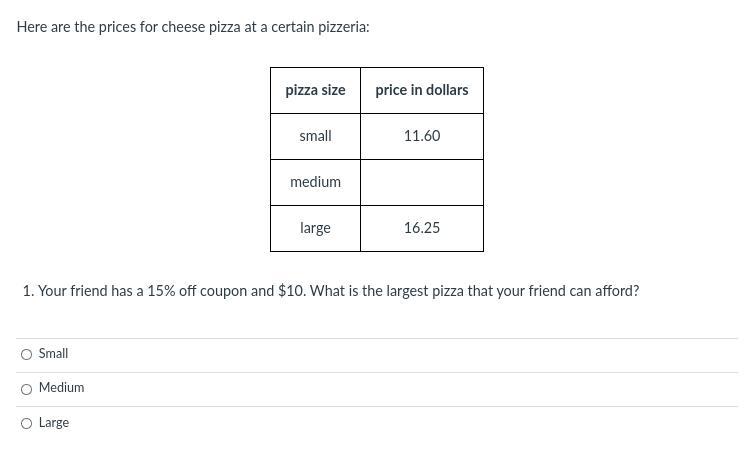Select the Small radio button

click(x=27, y=355)
